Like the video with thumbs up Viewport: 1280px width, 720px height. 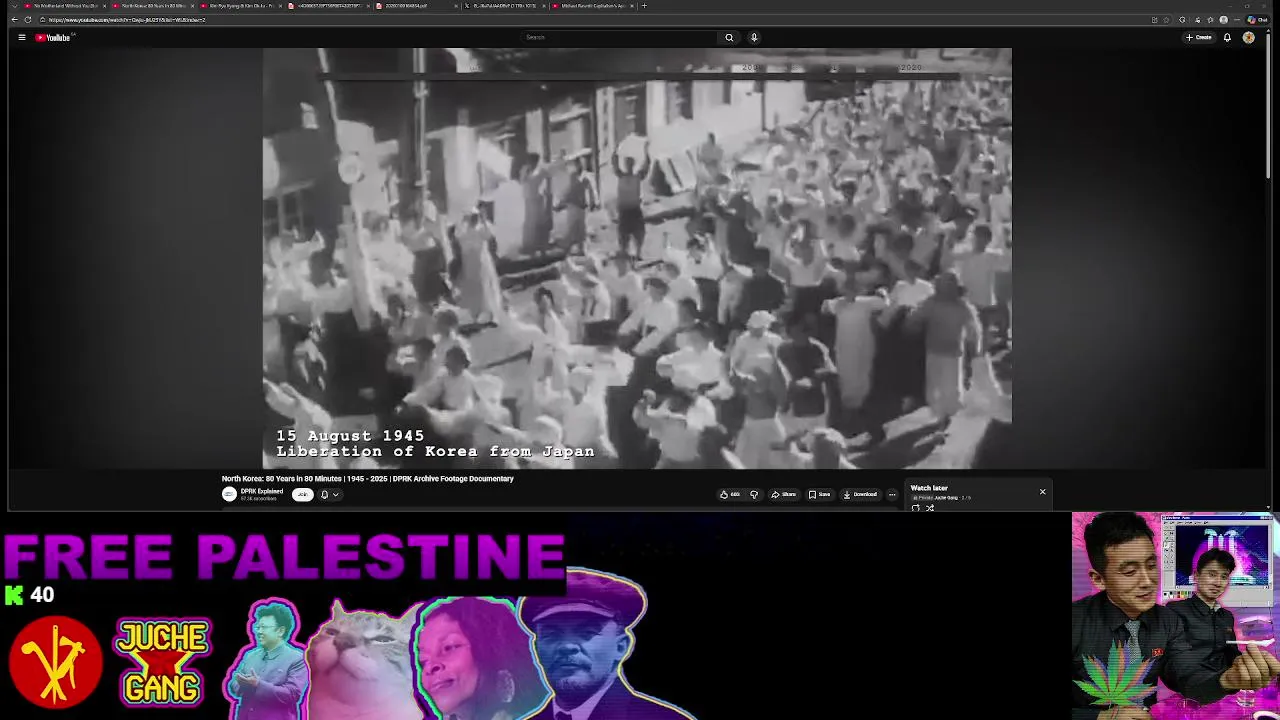[x=731, y=494]
